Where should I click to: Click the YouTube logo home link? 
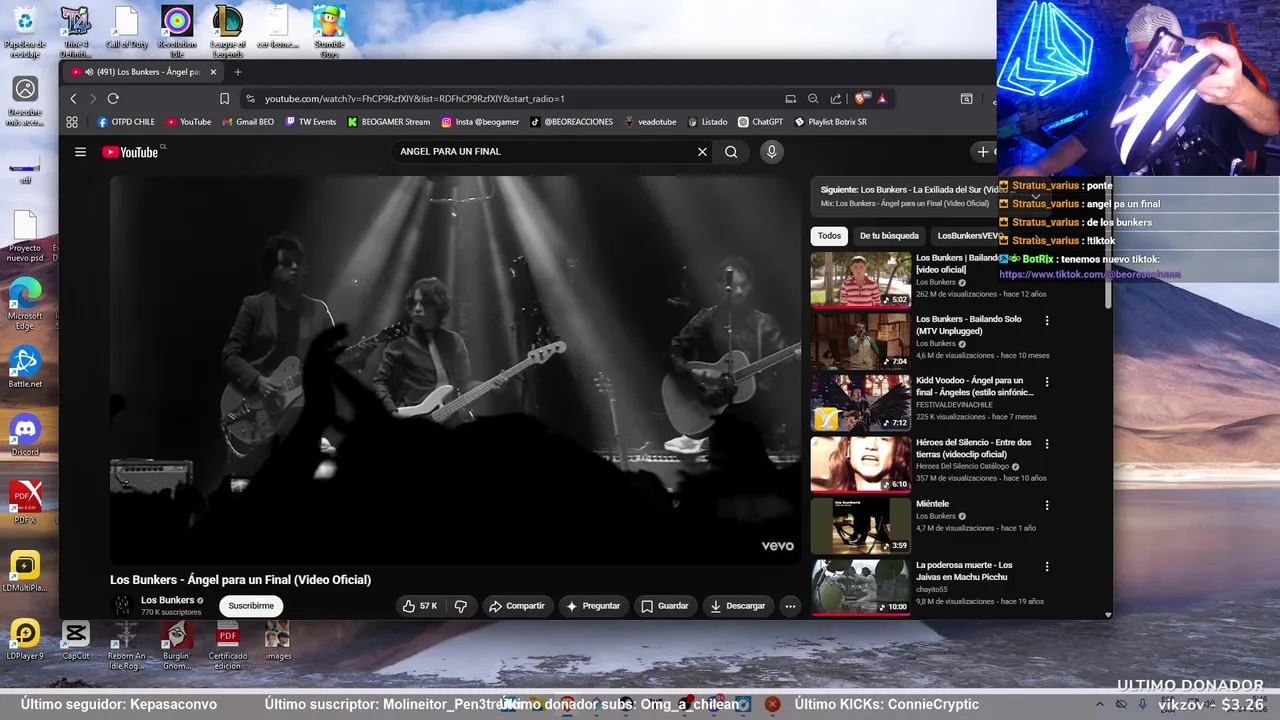(131, 152)
